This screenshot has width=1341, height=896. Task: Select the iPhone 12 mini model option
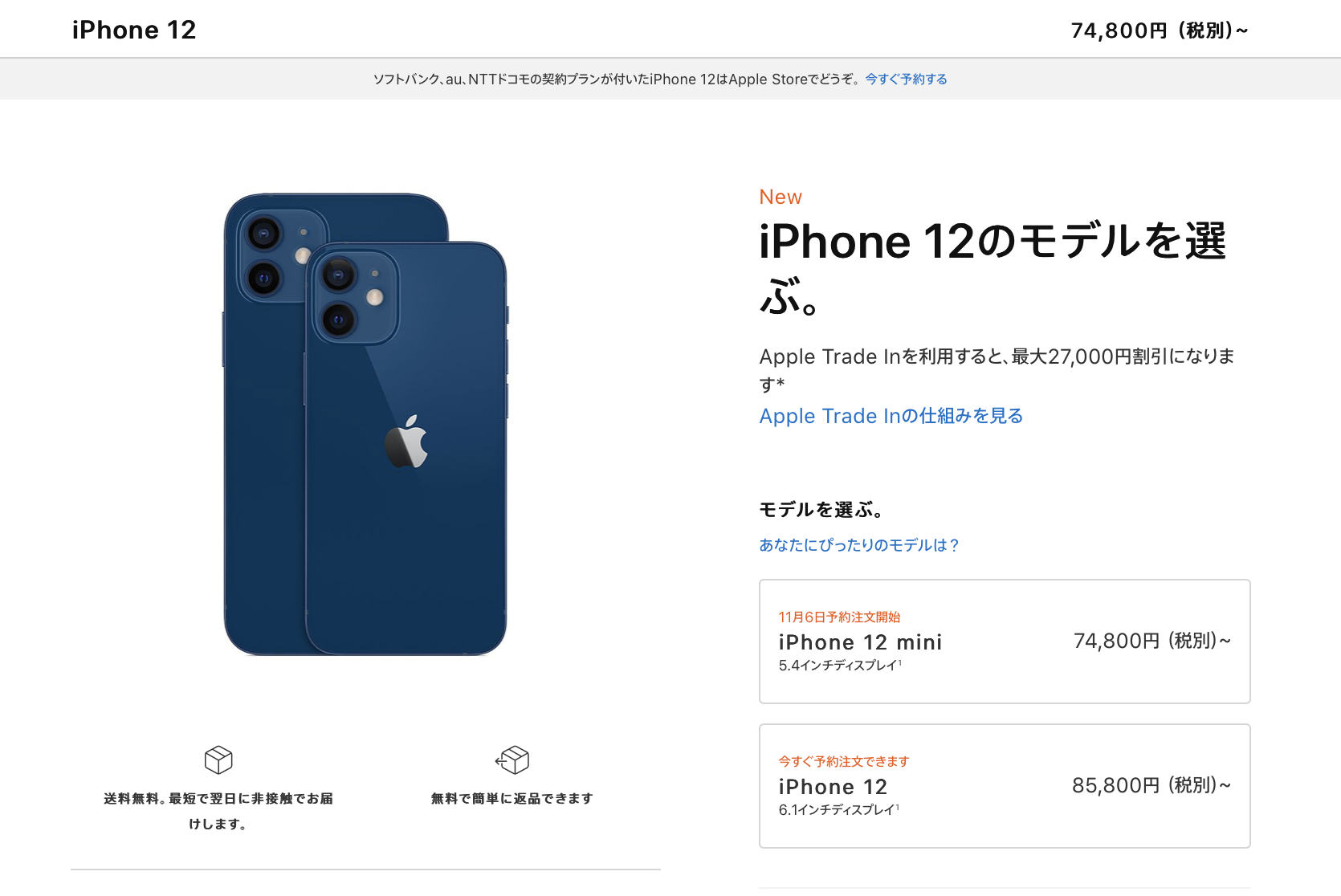[1005, 641]
